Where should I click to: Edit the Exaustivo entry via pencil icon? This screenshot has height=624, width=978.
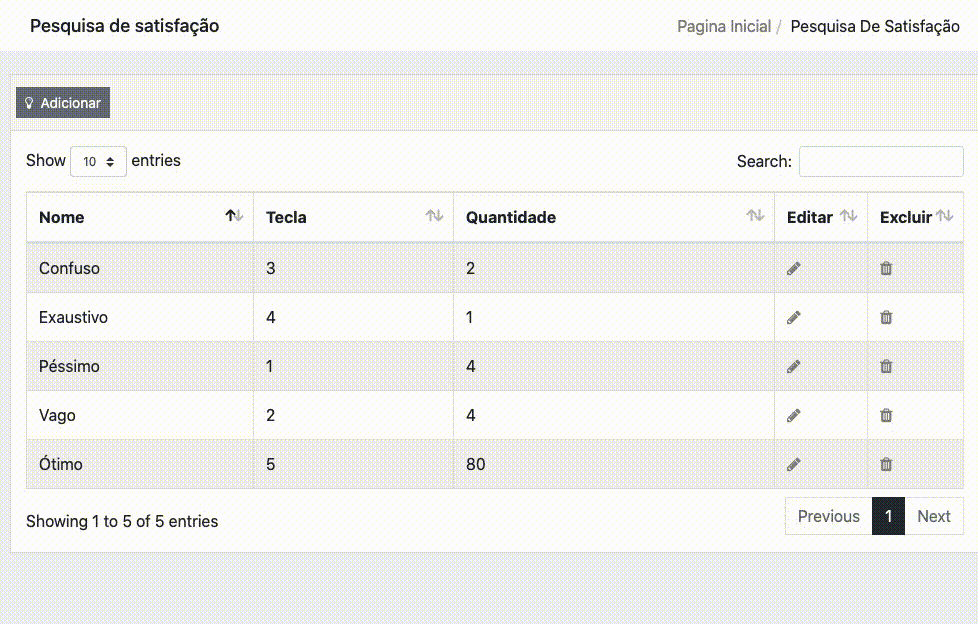[793, 317]
